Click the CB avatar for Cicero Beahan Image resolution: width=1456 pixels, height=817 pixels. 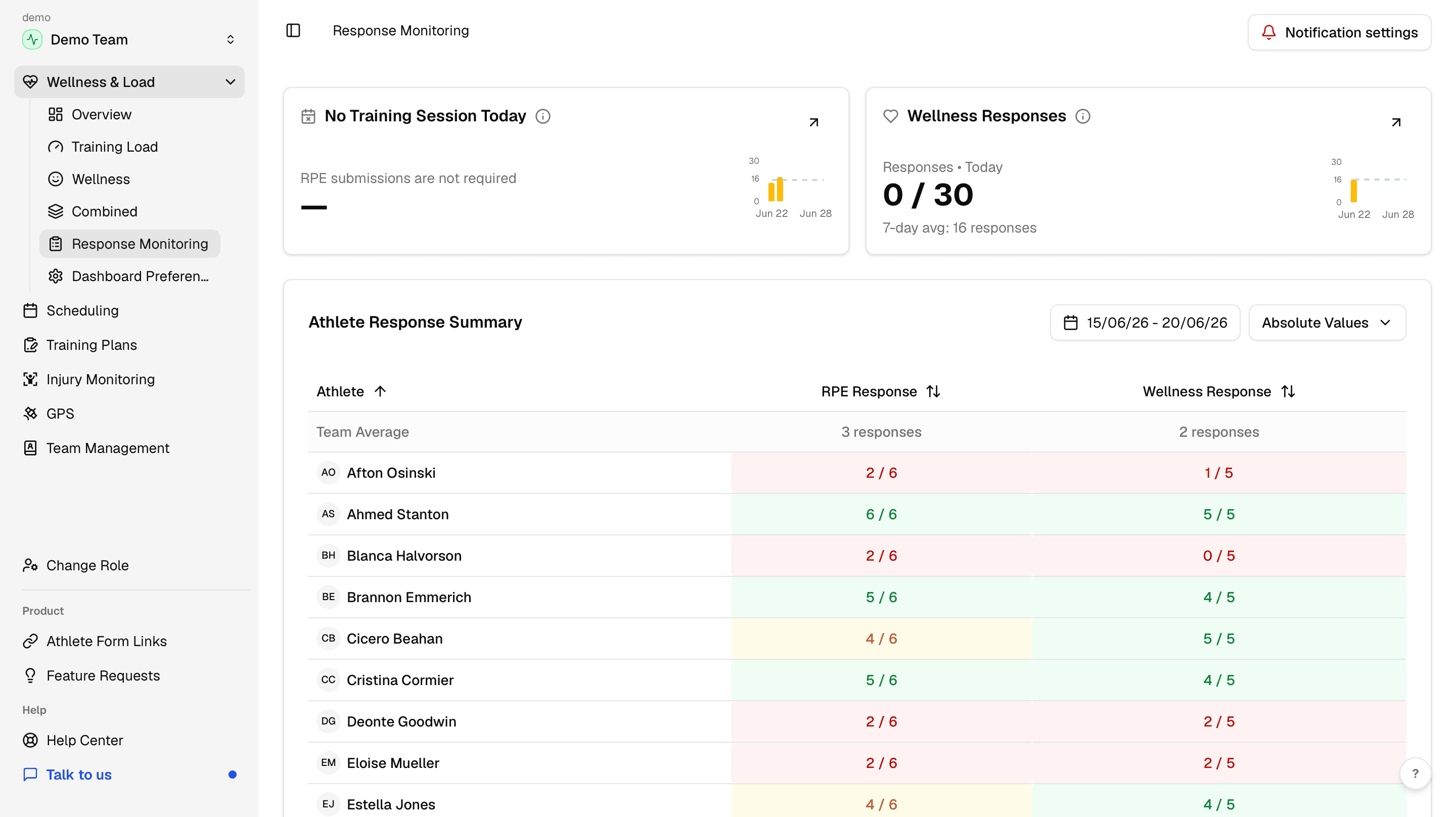click(x=329, y=639)
